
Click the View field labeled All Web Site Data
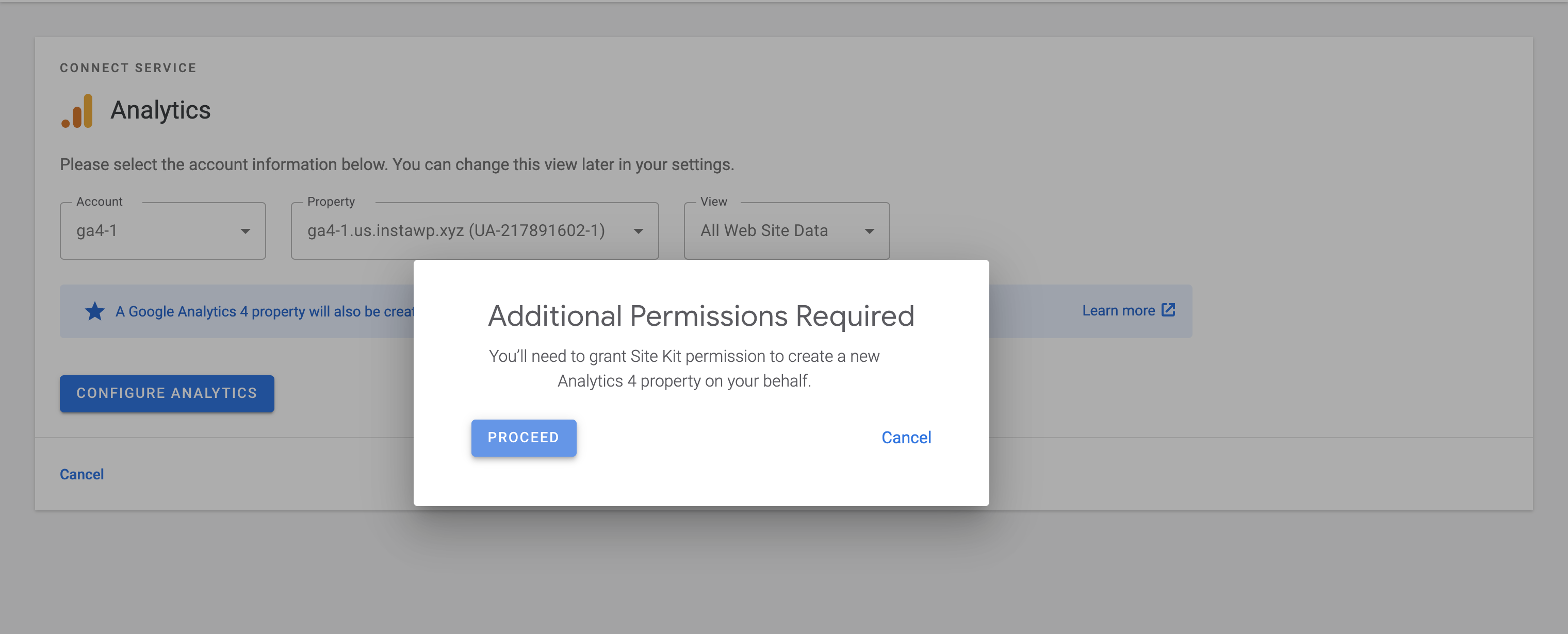coord(764,231)
